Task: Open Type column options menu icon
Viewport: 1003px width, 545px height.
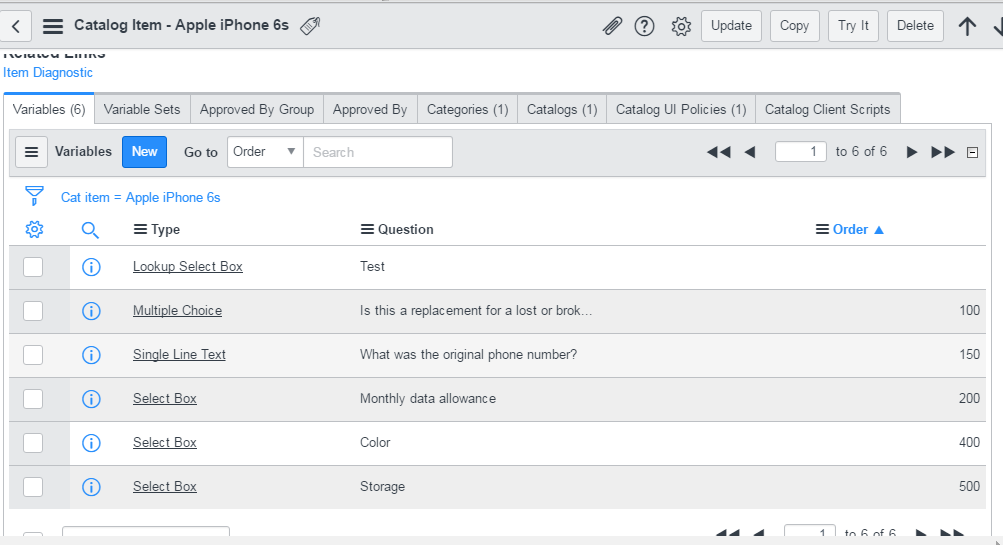Action: coord(140,229)
